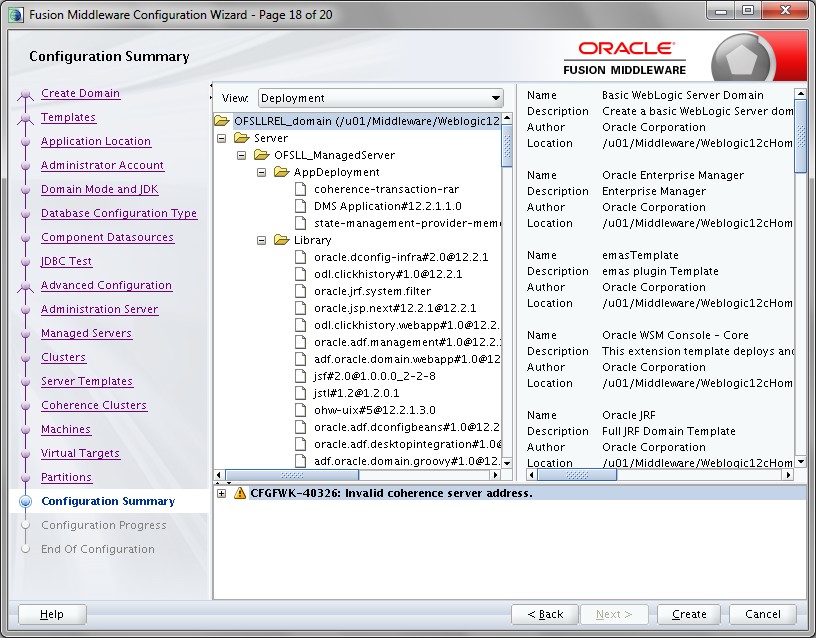This screenshot has width=816, height=638.
Task: Click the OFSLL_ManagedServer folder icon
Action: [x=262, y=155]
